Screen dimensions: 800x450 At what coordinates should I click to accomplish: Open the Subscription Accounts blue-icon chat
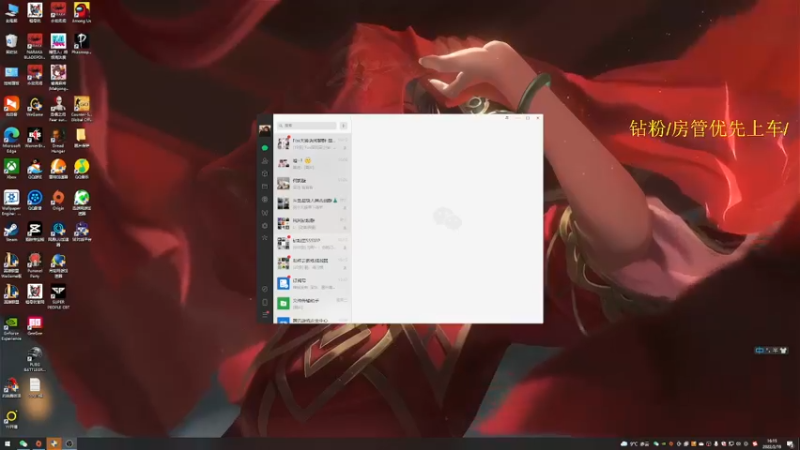(x=312, y=284)
